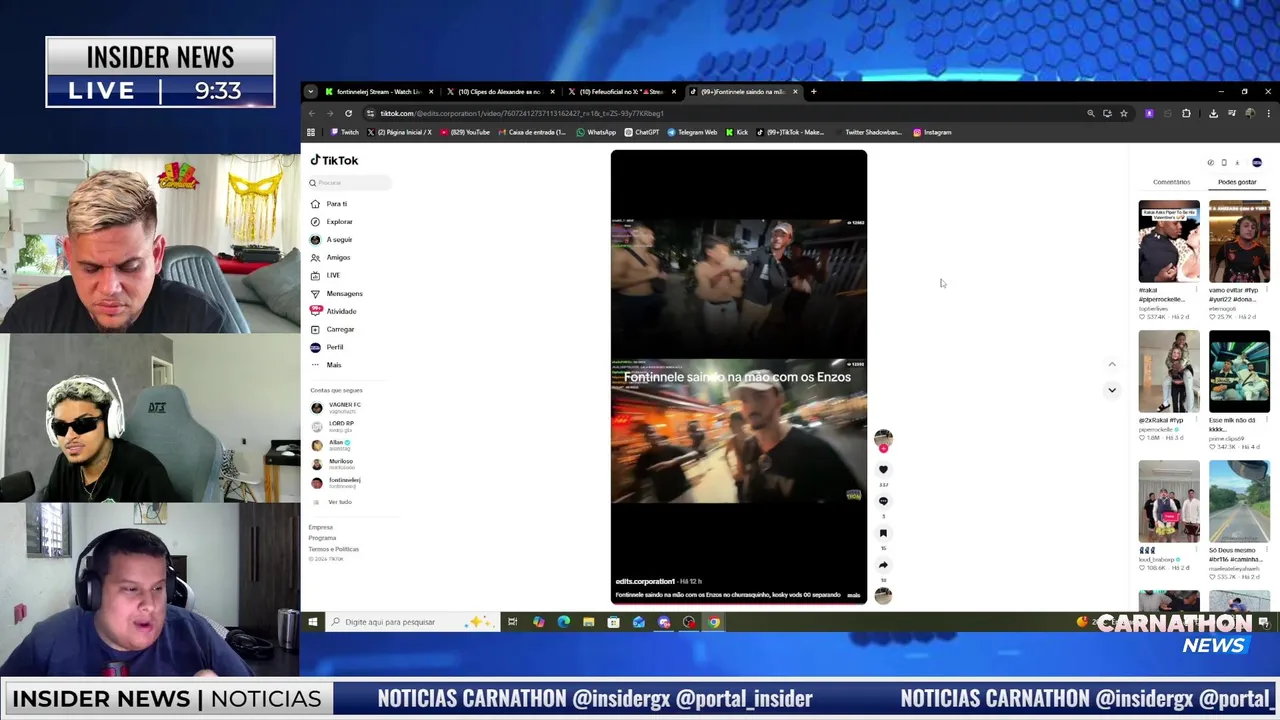Switch to Comentários tab

(1171, 182)
